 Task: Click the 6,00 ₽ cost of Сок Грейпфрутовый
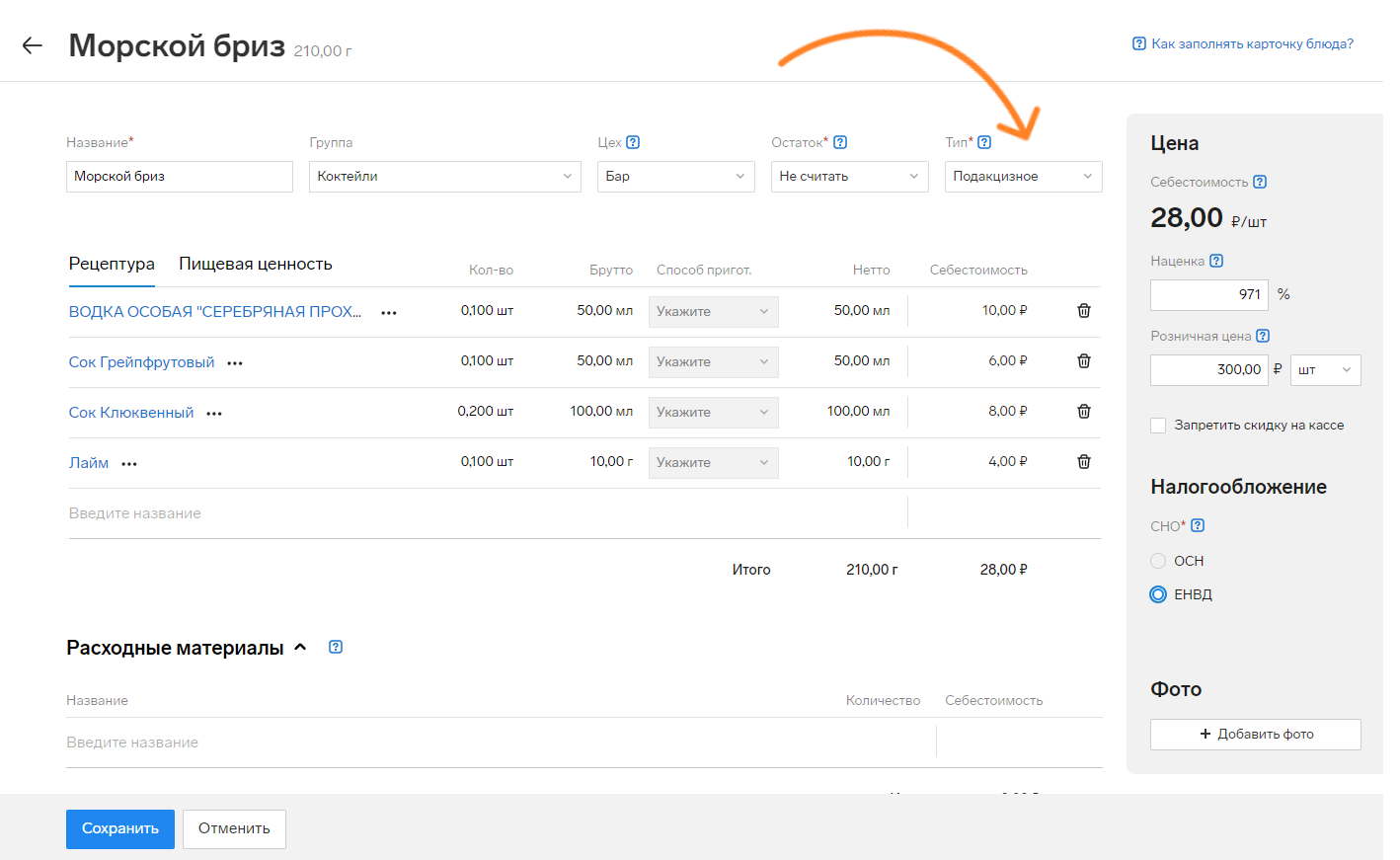pyautogui.click(x=1008, y=360)
